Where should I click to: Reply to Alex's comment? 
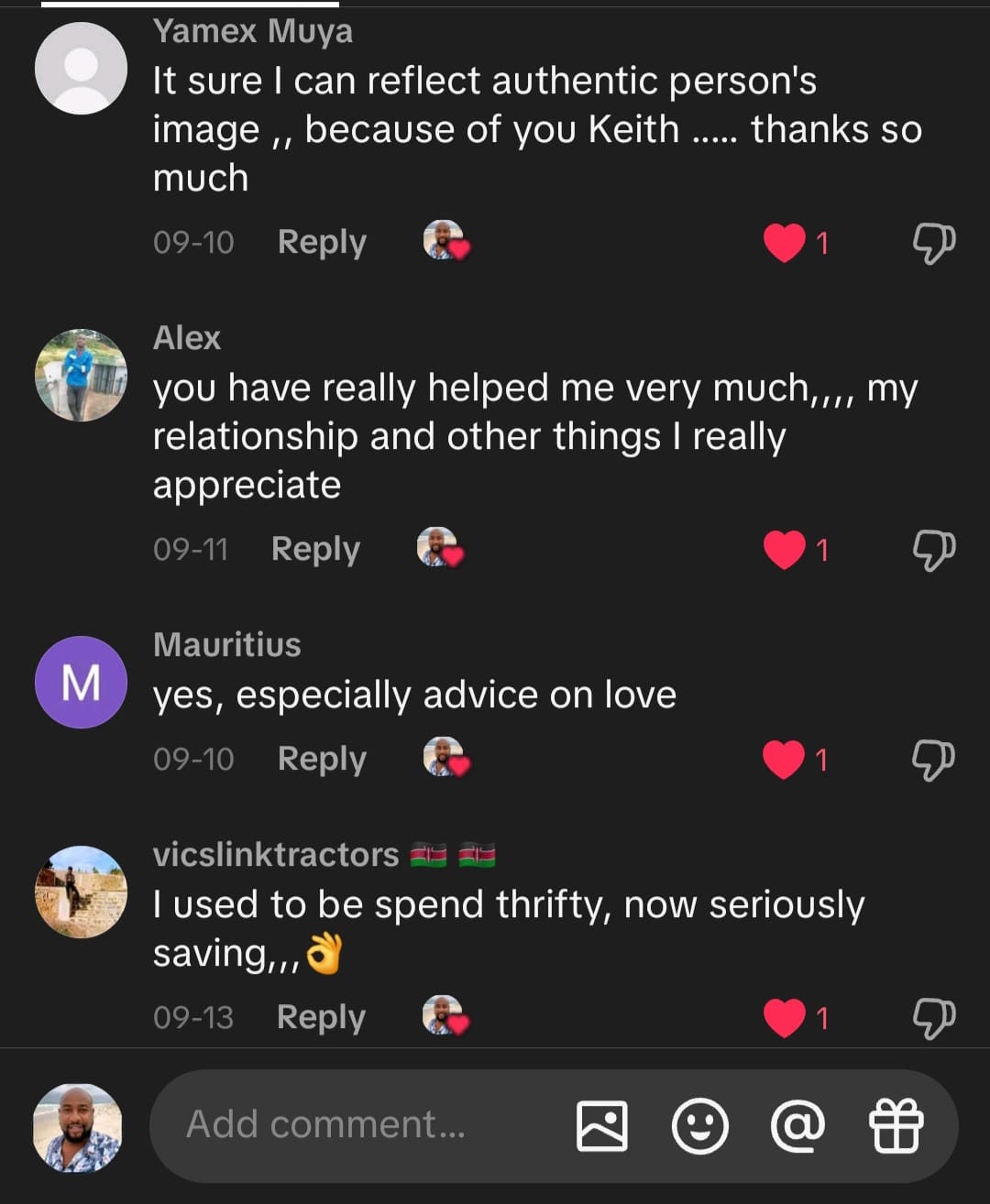pos(315,550)
